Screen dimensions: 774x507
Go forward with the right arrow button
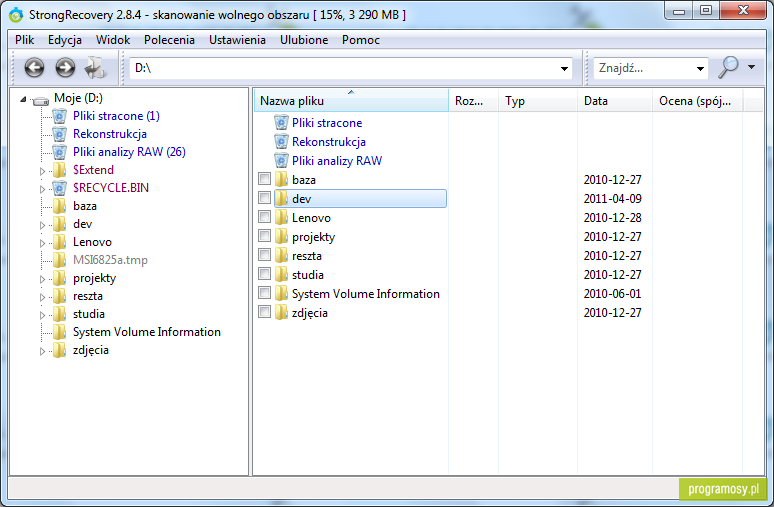65,68
